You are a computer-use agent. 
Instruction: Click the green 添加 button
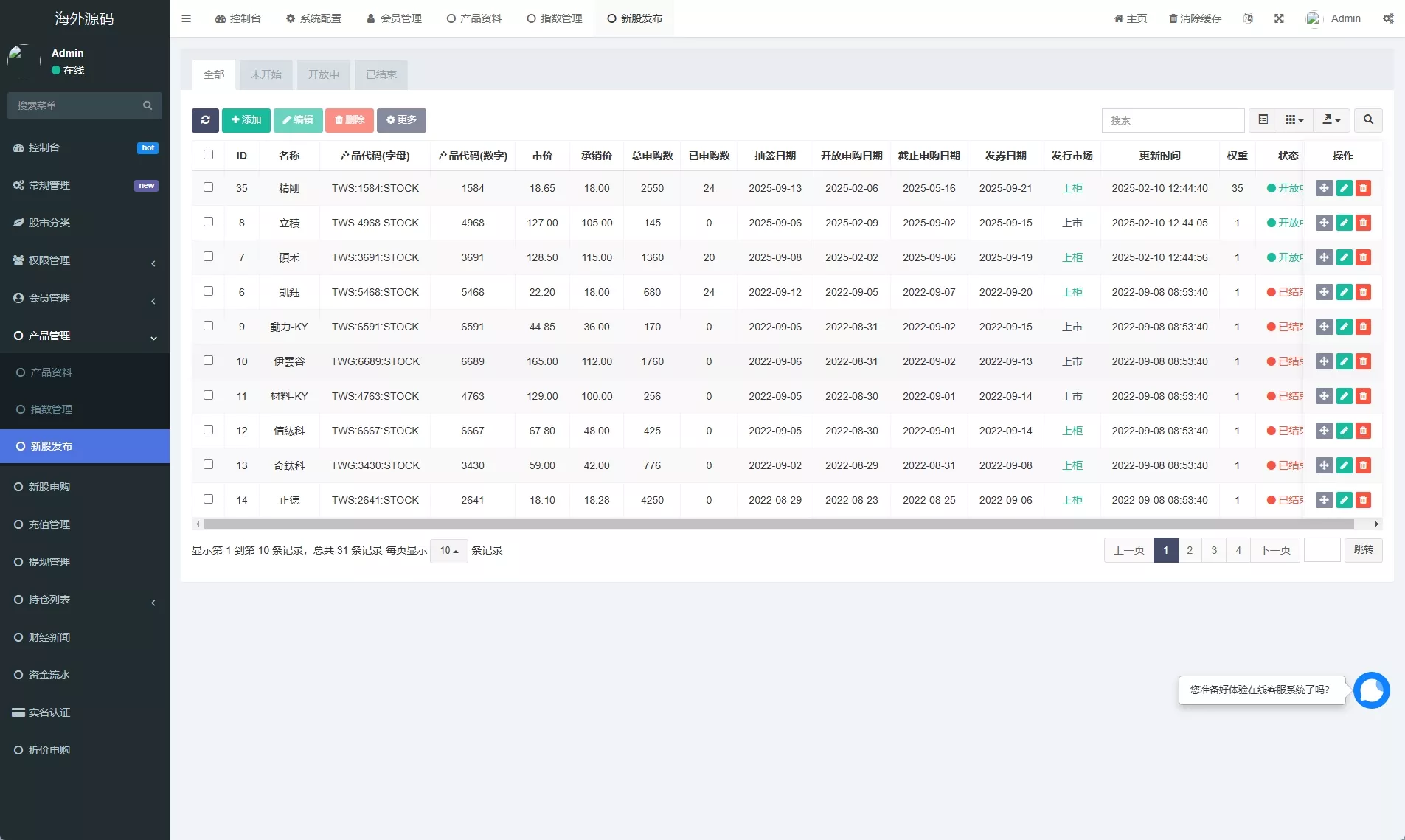click(246, 120)
